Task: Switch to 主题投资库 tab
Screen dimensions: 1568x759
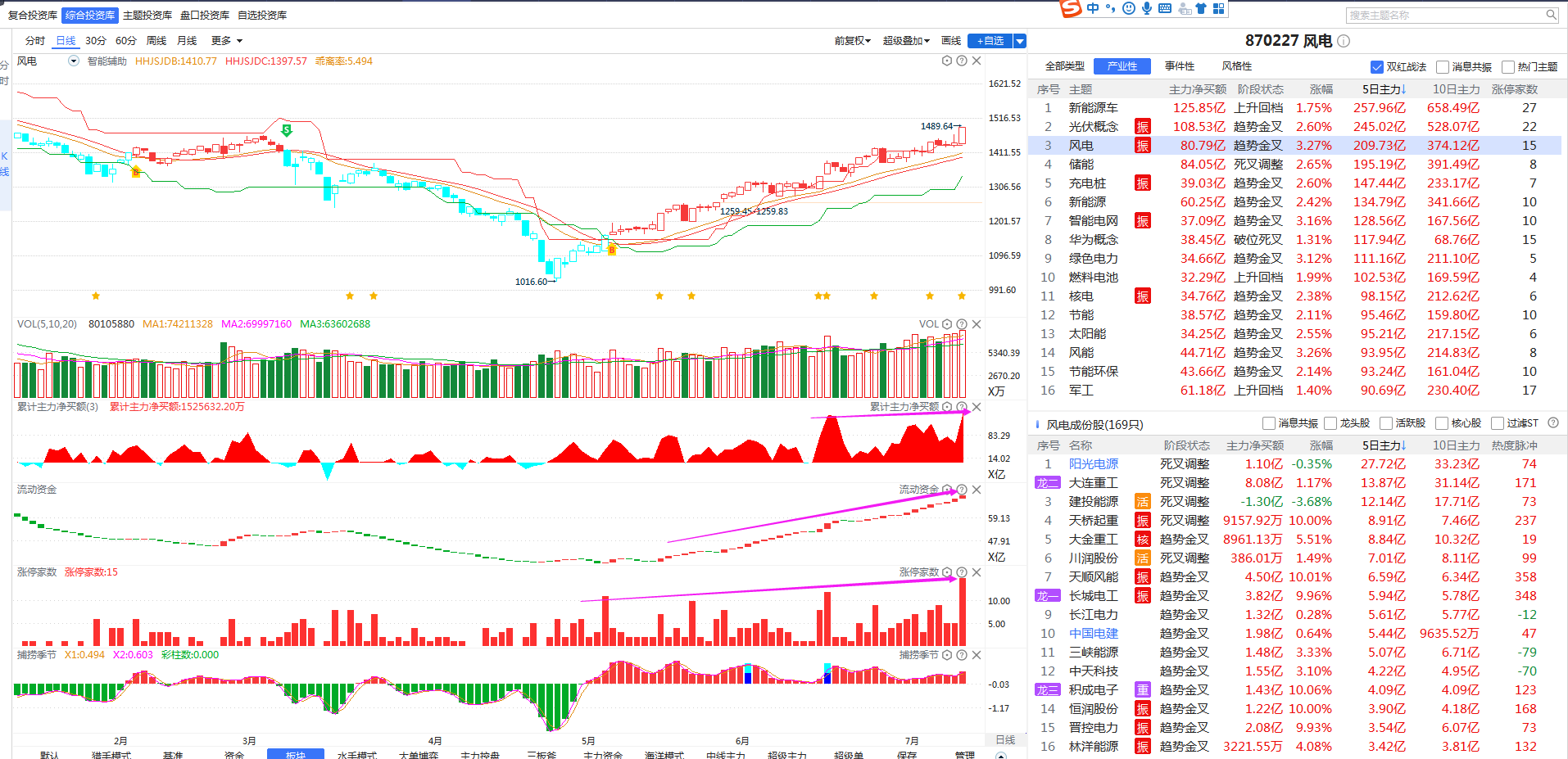Action: pos(147,16)
